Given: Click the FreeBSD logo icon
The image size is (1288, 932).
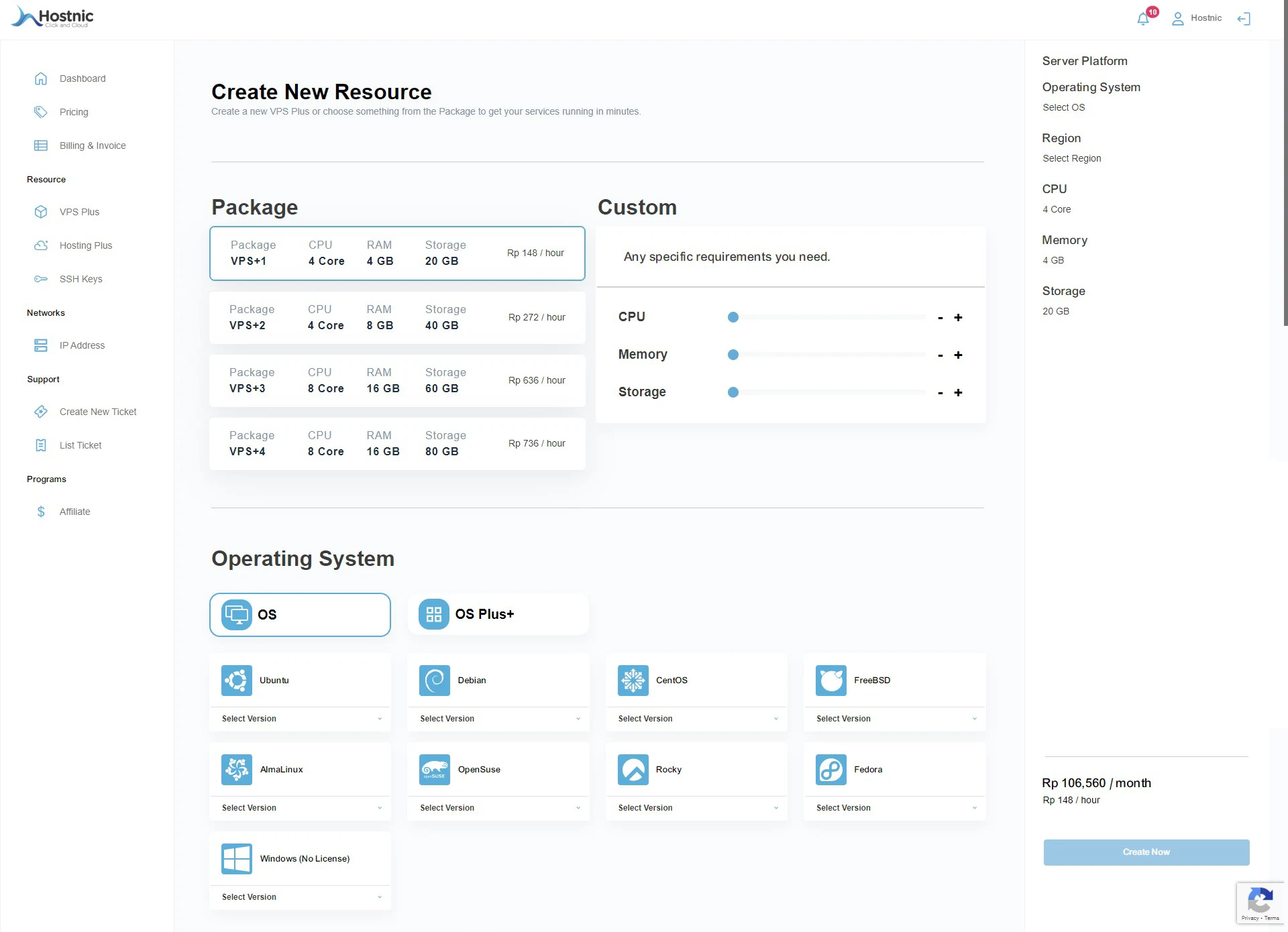Looking at the screenshot, I should (x=831, y=681).
